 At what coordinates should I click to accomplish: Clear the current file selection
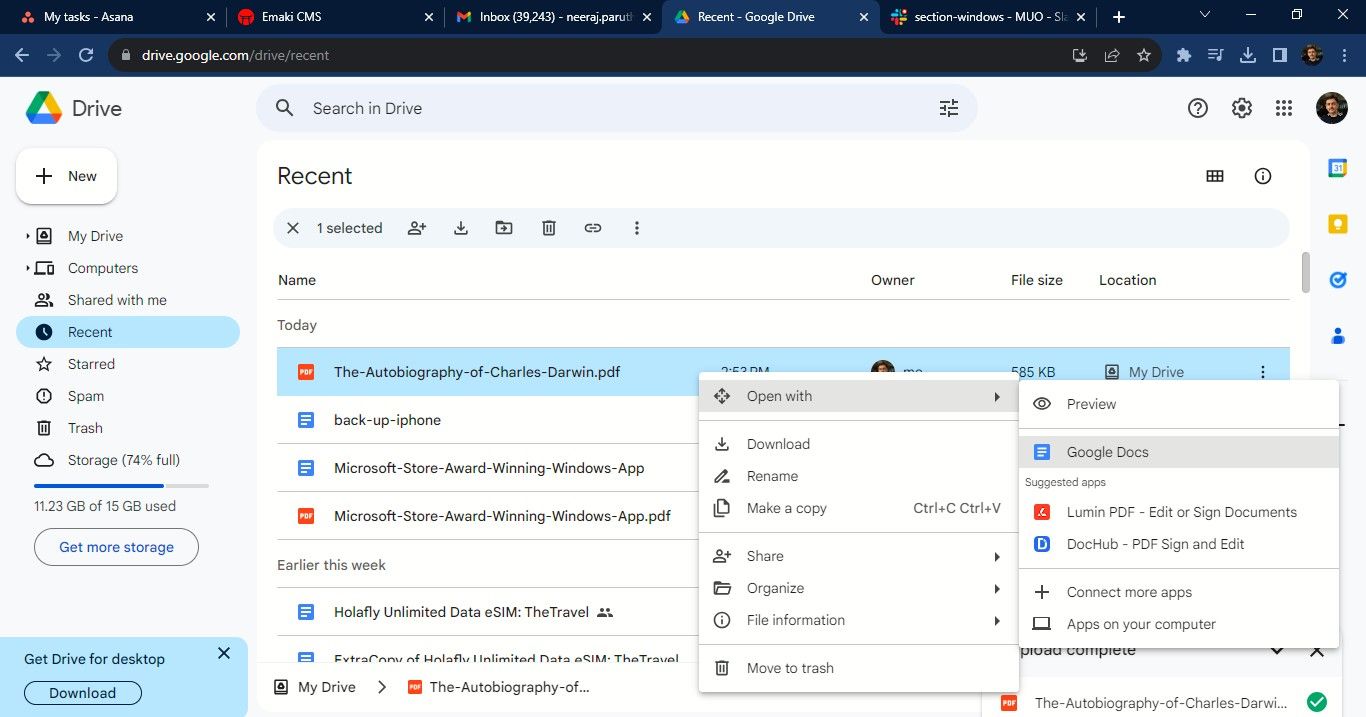[293, 228]
